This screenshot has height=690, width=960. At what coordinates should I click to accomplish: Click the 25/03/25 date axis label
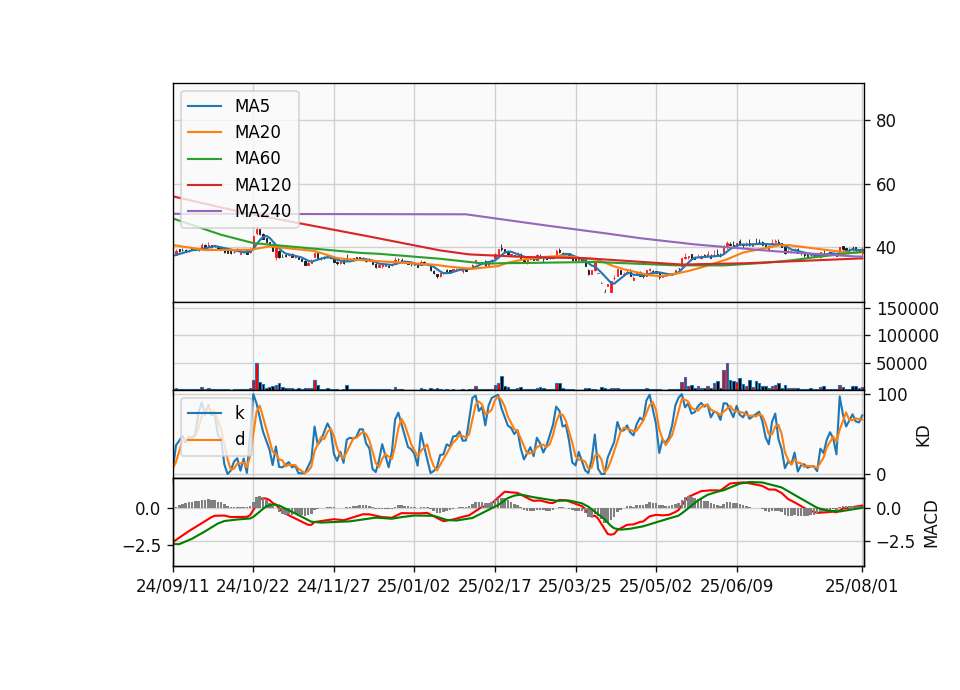click(575, 586)
